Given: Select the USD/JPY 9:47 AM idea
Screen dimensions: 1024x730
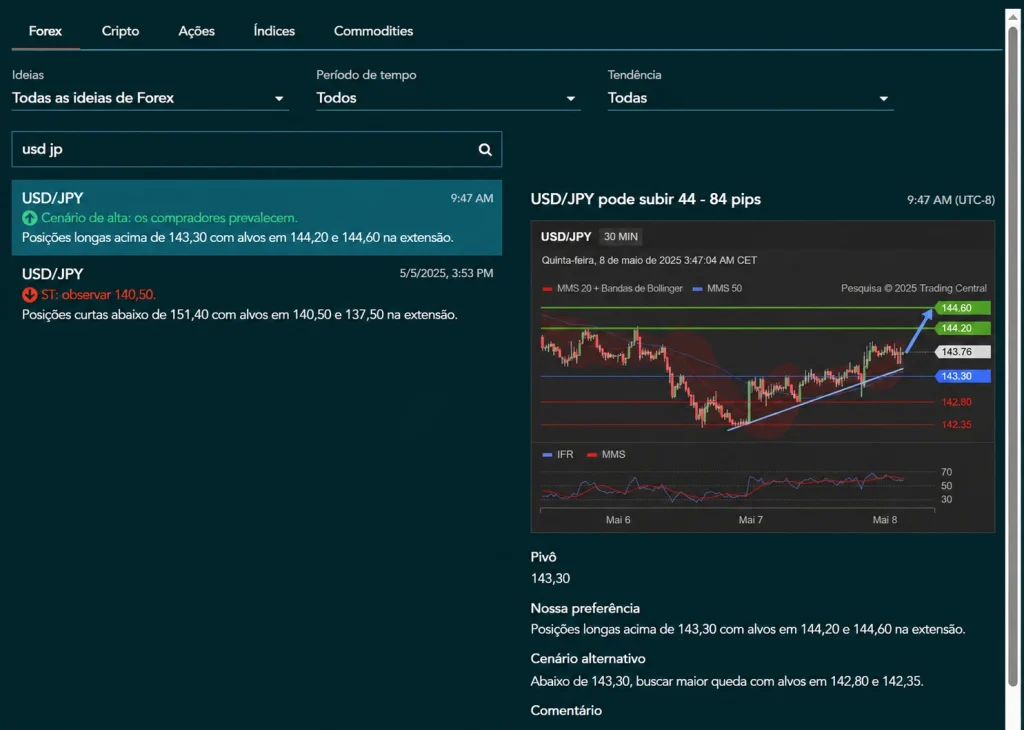Looking at the screenshot, I should coord(257,217).
